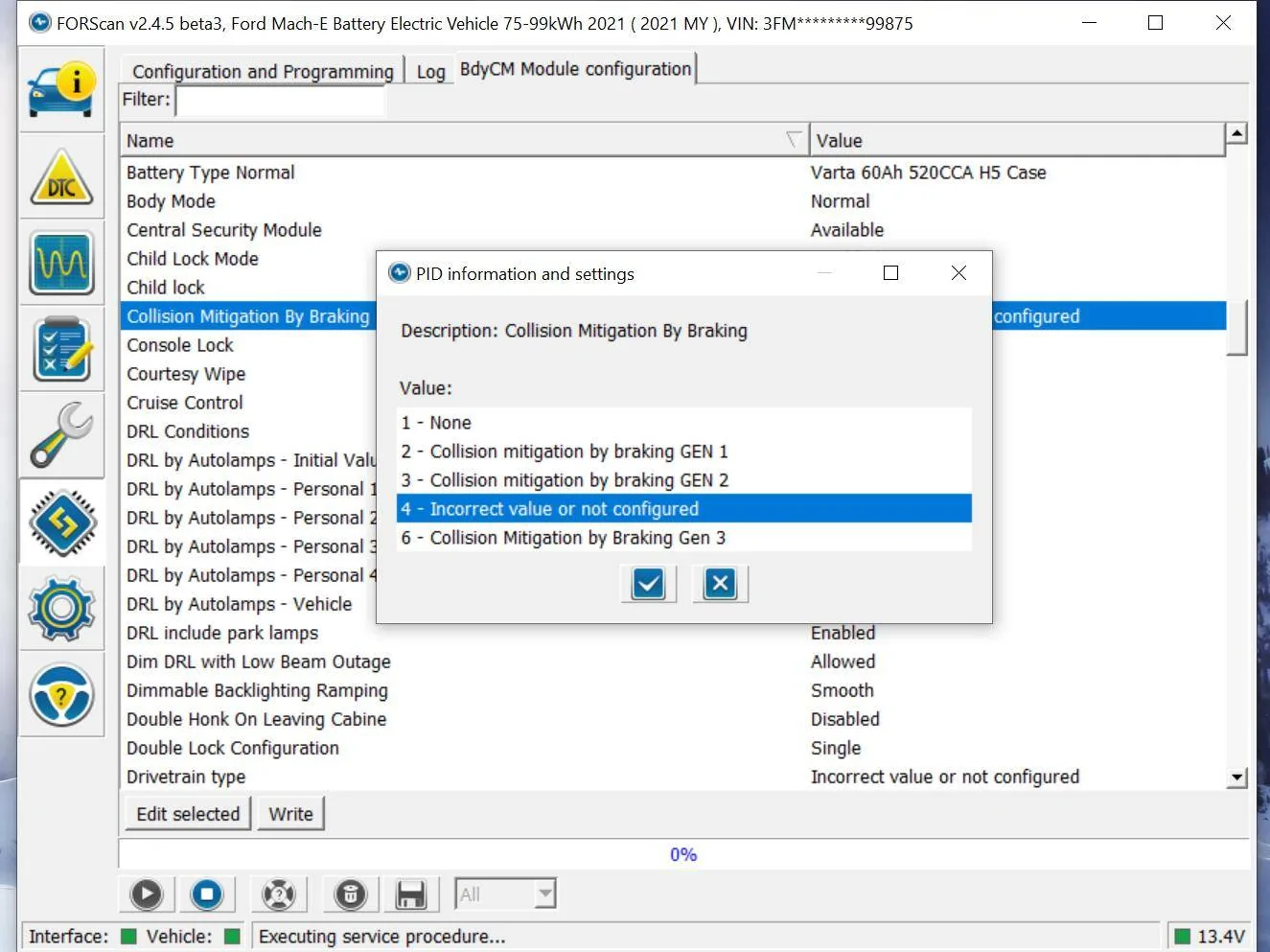This screenshot has width=1270, height=952.
Task: Click the Single value of Double Lock
Action: click(836, 748)
